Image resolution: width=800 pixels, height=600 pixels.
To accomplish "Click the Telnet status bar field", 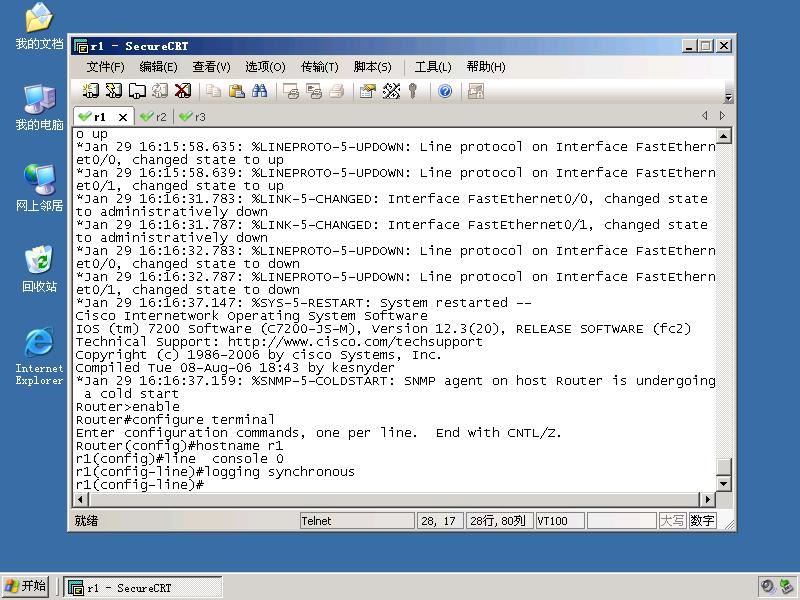I will 357,521.
